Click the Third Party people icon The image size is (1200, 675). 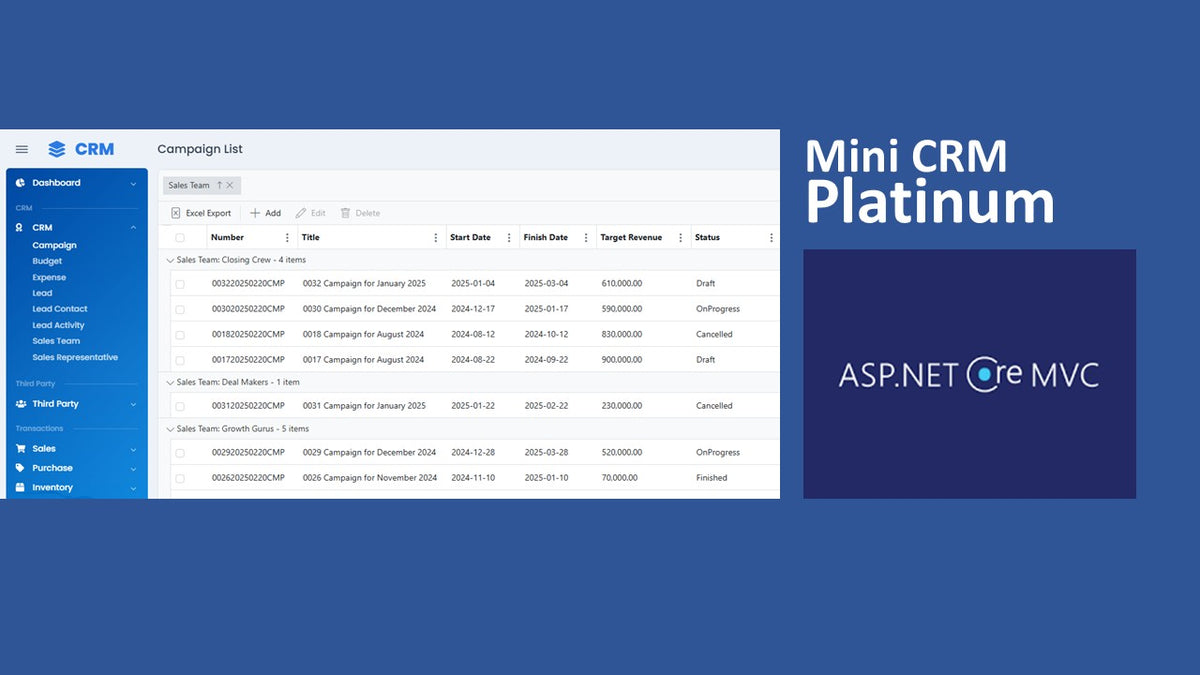[22, 404]
